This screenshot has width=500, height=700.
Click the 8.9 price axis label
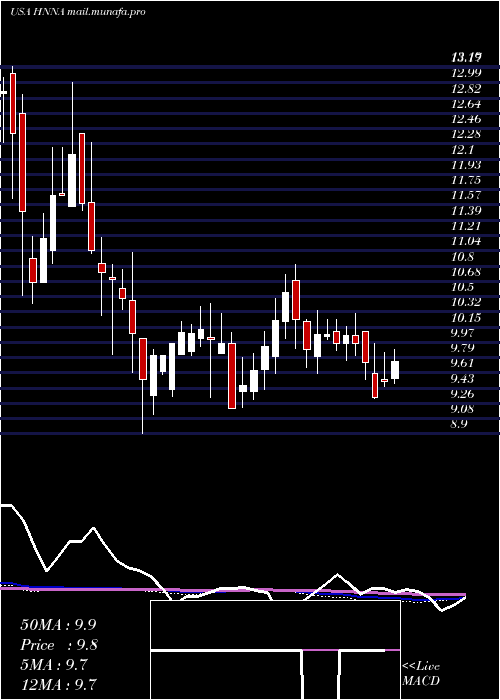tap(459, 425)
